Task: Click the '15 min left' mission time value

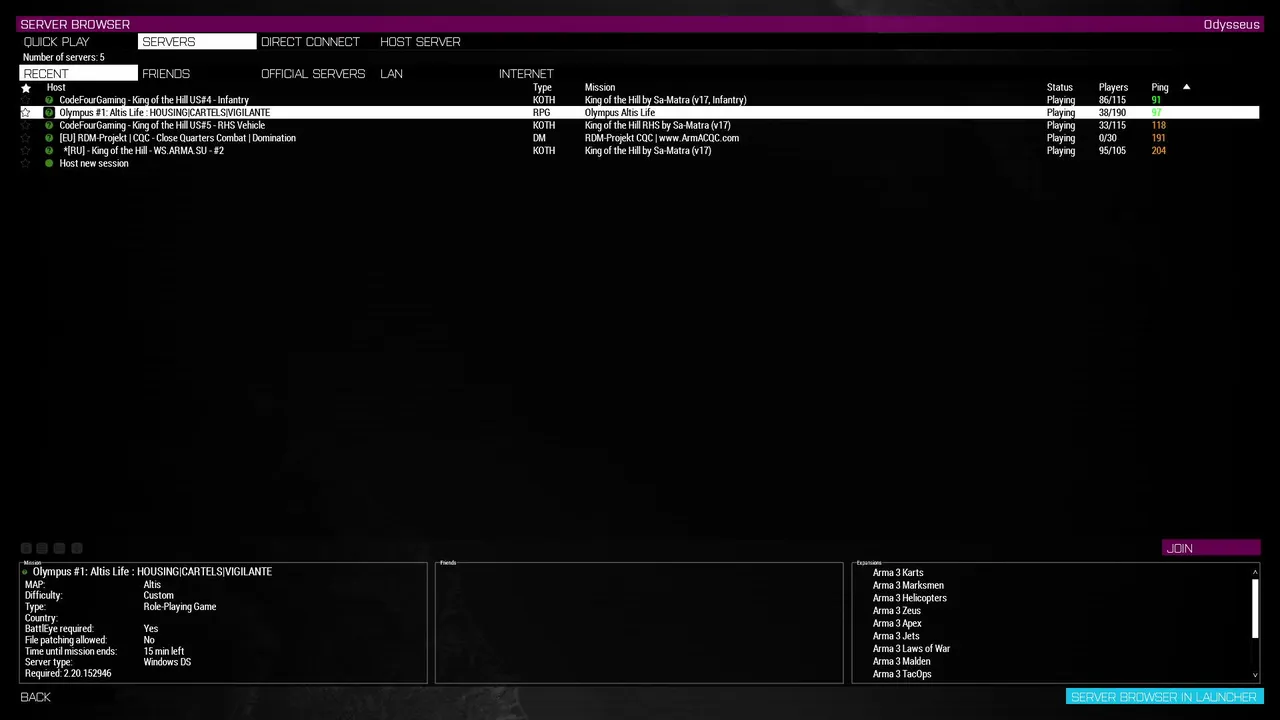Action: click(163, 651)
